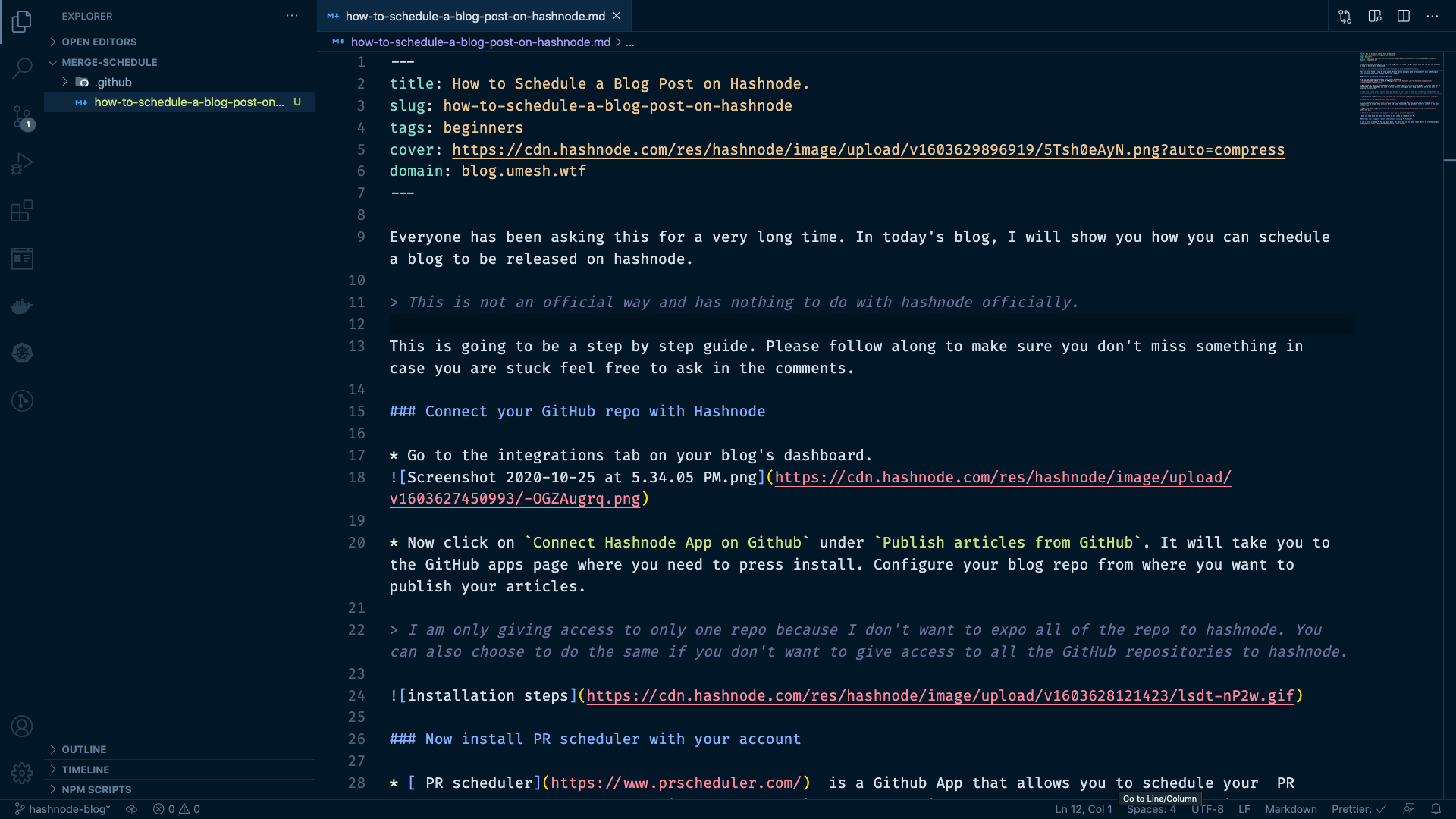1456x819 pixels.
Task: Expand the .github folder
Action: [x=66, y=82]
